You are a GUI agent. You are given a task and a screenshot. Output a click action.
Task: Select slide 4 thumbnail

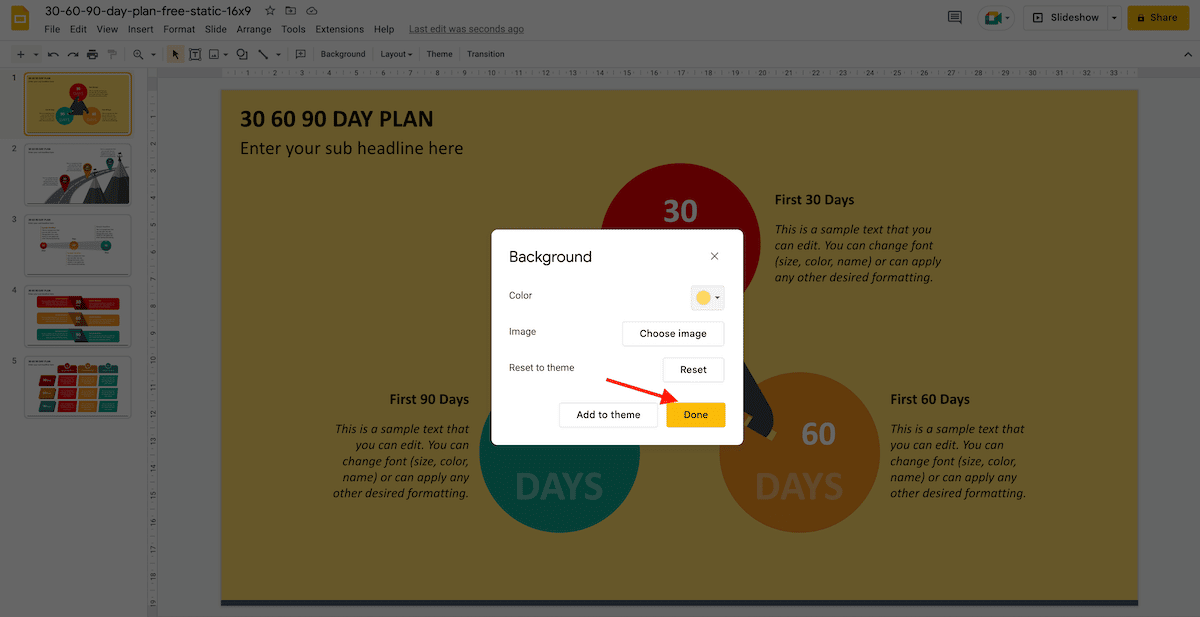pos(78,316)
